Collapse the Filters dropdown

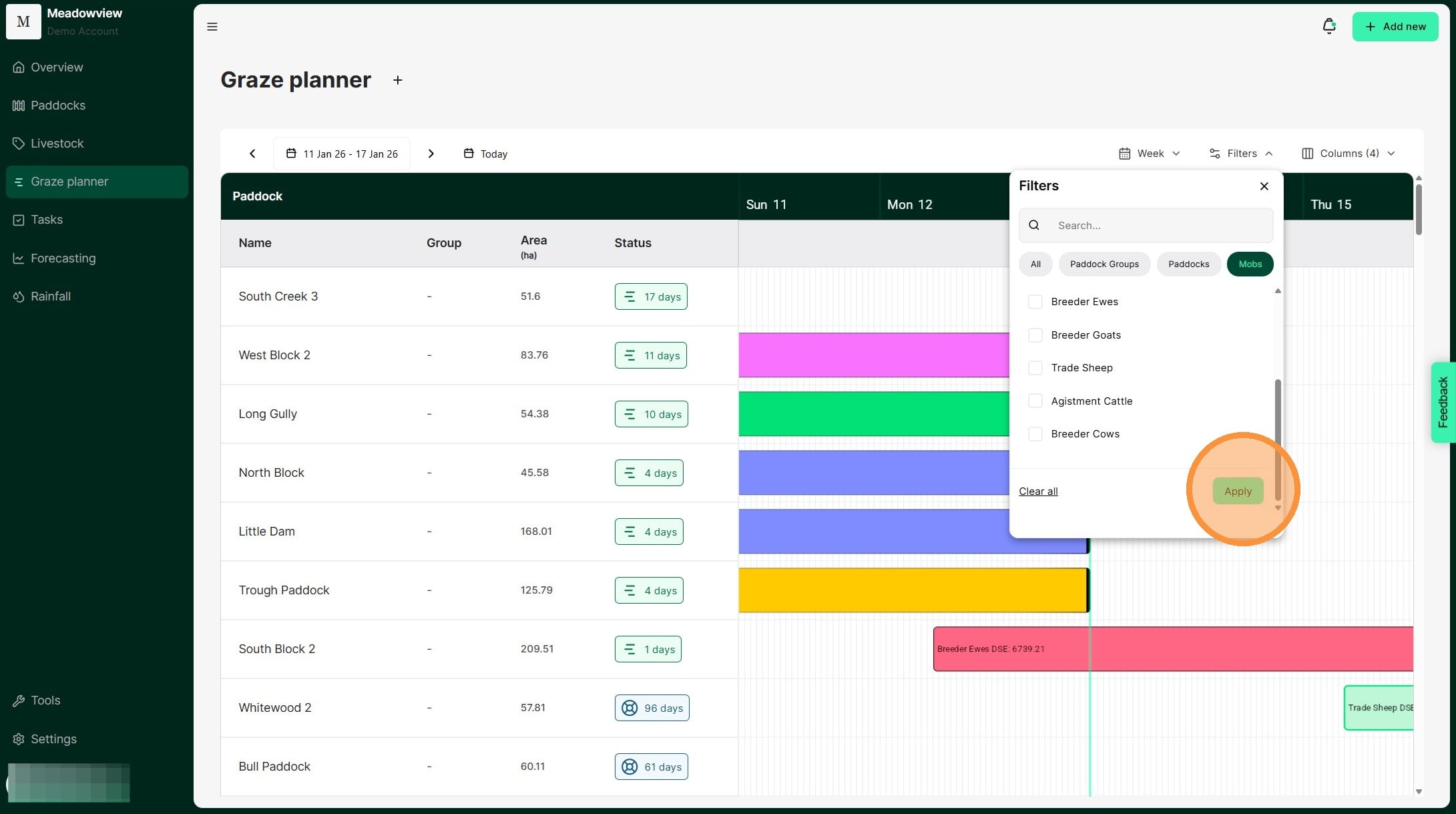click(1241, 154)
